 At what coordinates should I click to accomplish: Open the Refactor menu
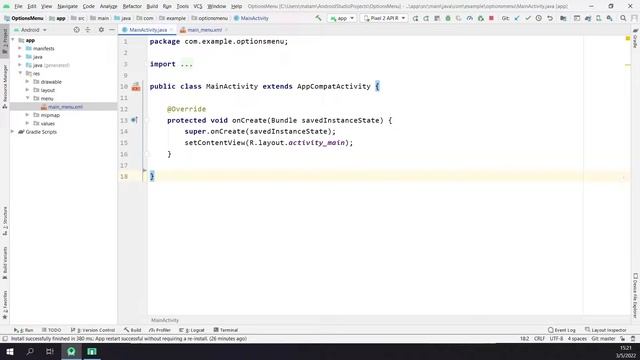pos(132,7)
